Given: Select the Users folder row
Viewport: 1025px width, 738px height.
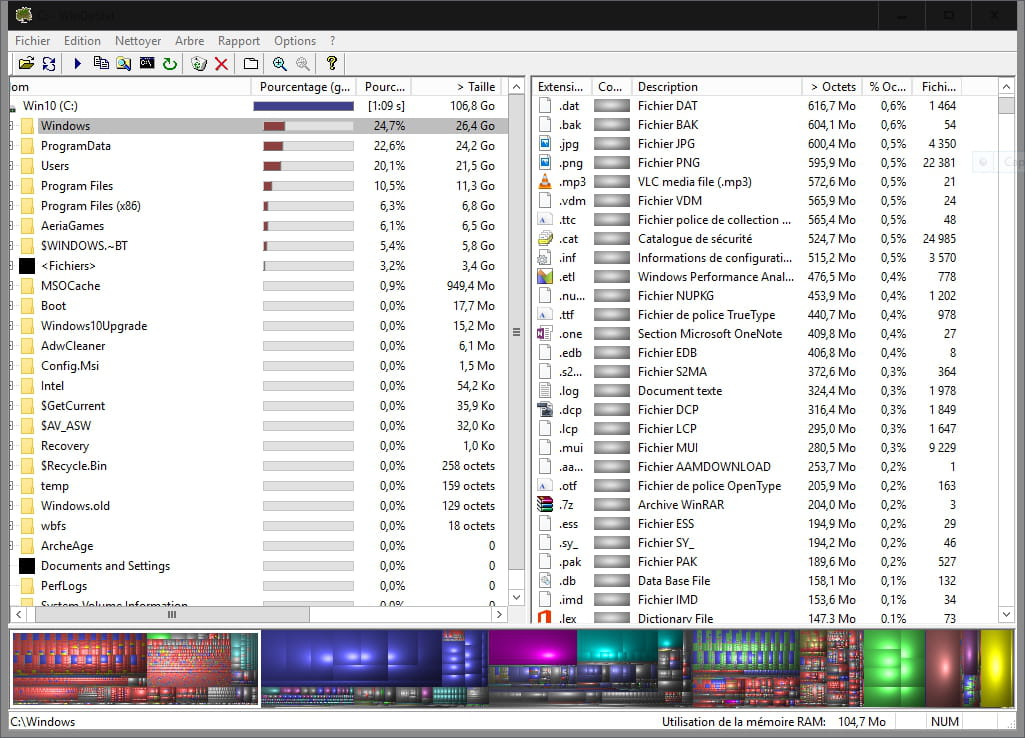Looking at the screenshot, I should pos(258,166).
